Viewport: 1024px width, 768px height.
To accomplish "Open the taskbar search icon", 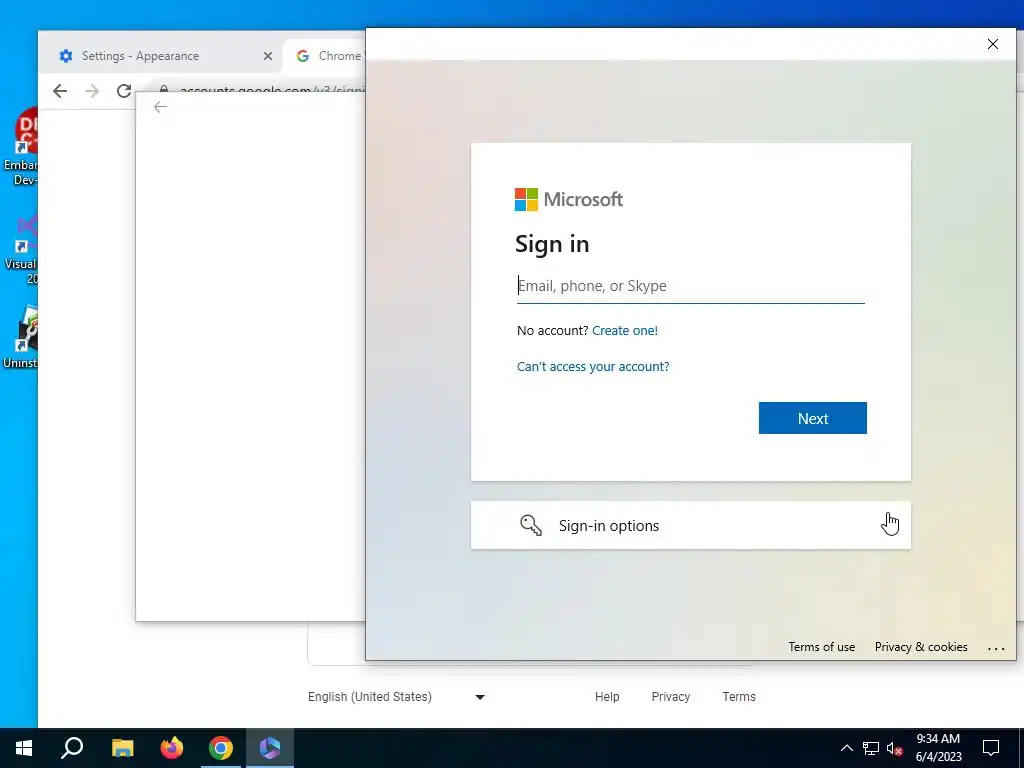I will (72, 748).
